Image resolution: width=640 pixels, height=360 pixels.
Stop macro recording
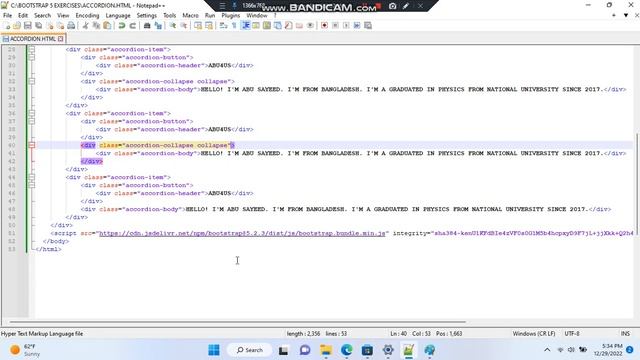tap(335, 26)
